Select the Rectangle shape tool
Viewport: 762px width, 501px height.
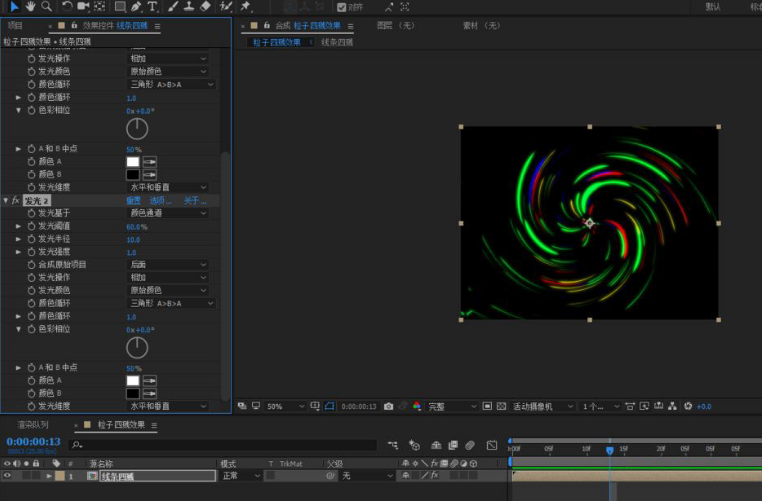tap(120, 6)
